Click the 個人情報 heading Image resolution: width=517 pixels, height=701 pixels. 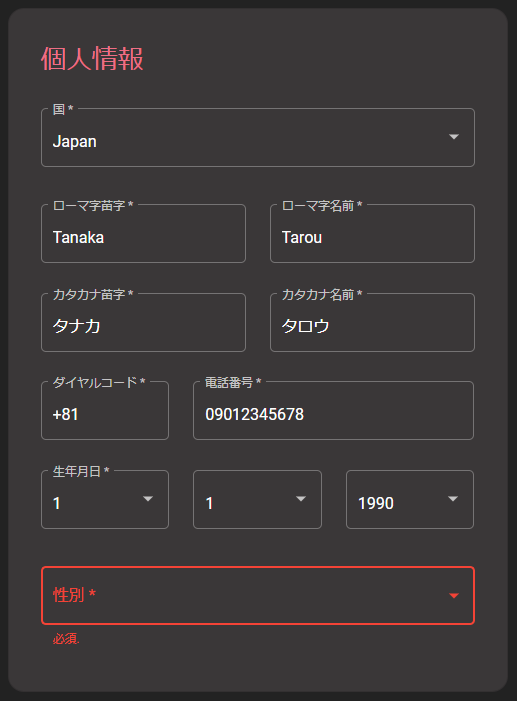[92, 59]
